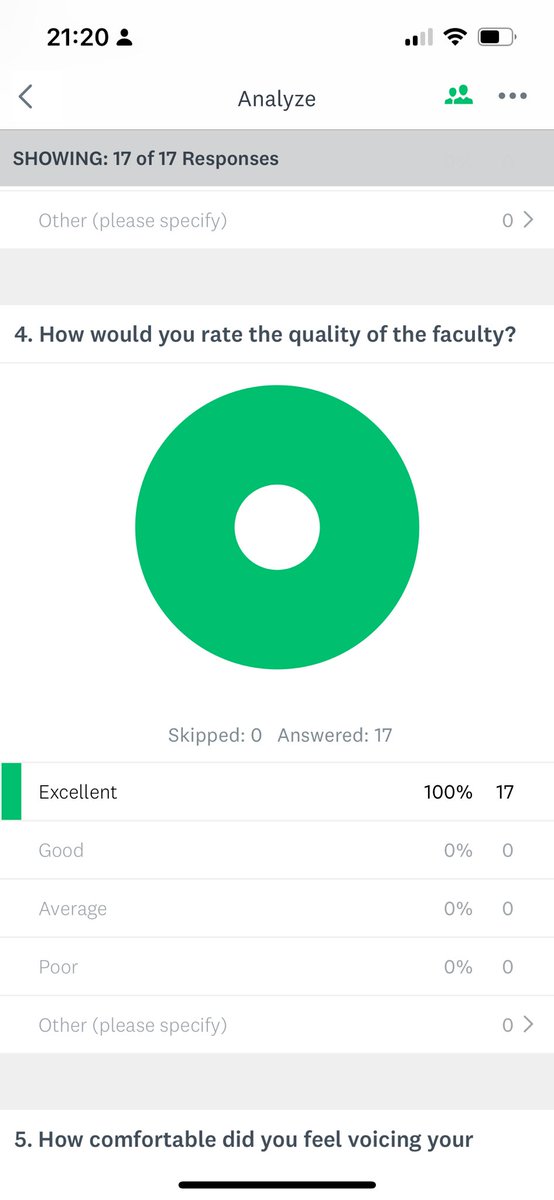The width and height of the screenshot is (554, 1200).
Task: Tap the back arrow in header
Action: coord(26,97)
